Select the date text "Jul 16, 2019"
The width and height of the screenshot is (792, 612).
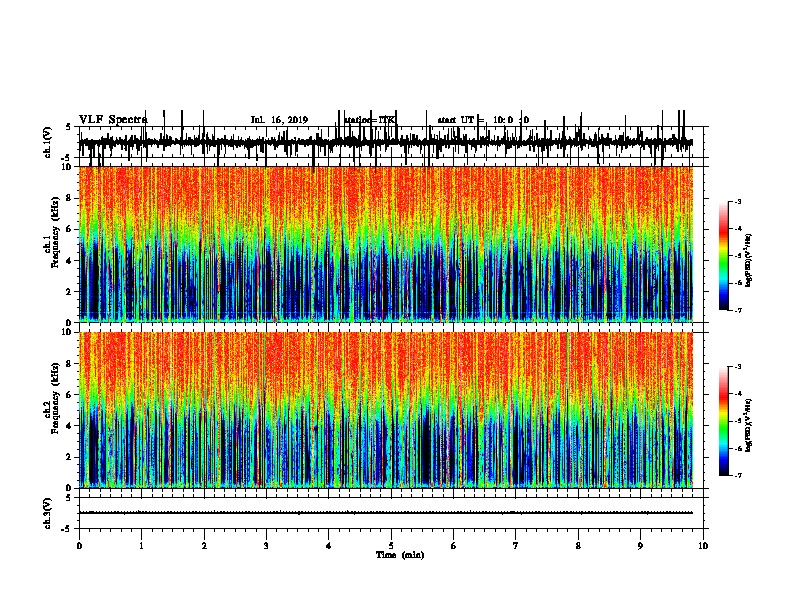click(x=279, y=120)
